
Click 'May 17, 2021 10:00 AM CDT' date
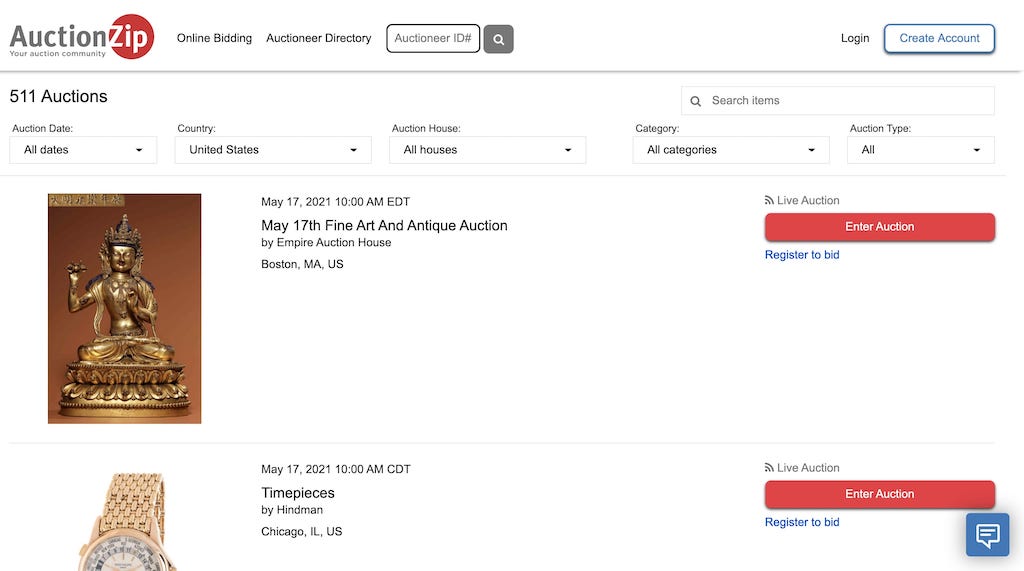(336, 469)
